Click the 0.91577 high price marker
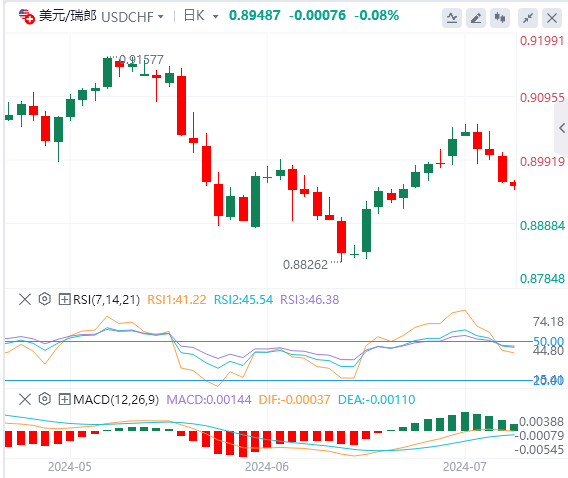Viewport: 568px width, 478px height. (141, 59)
